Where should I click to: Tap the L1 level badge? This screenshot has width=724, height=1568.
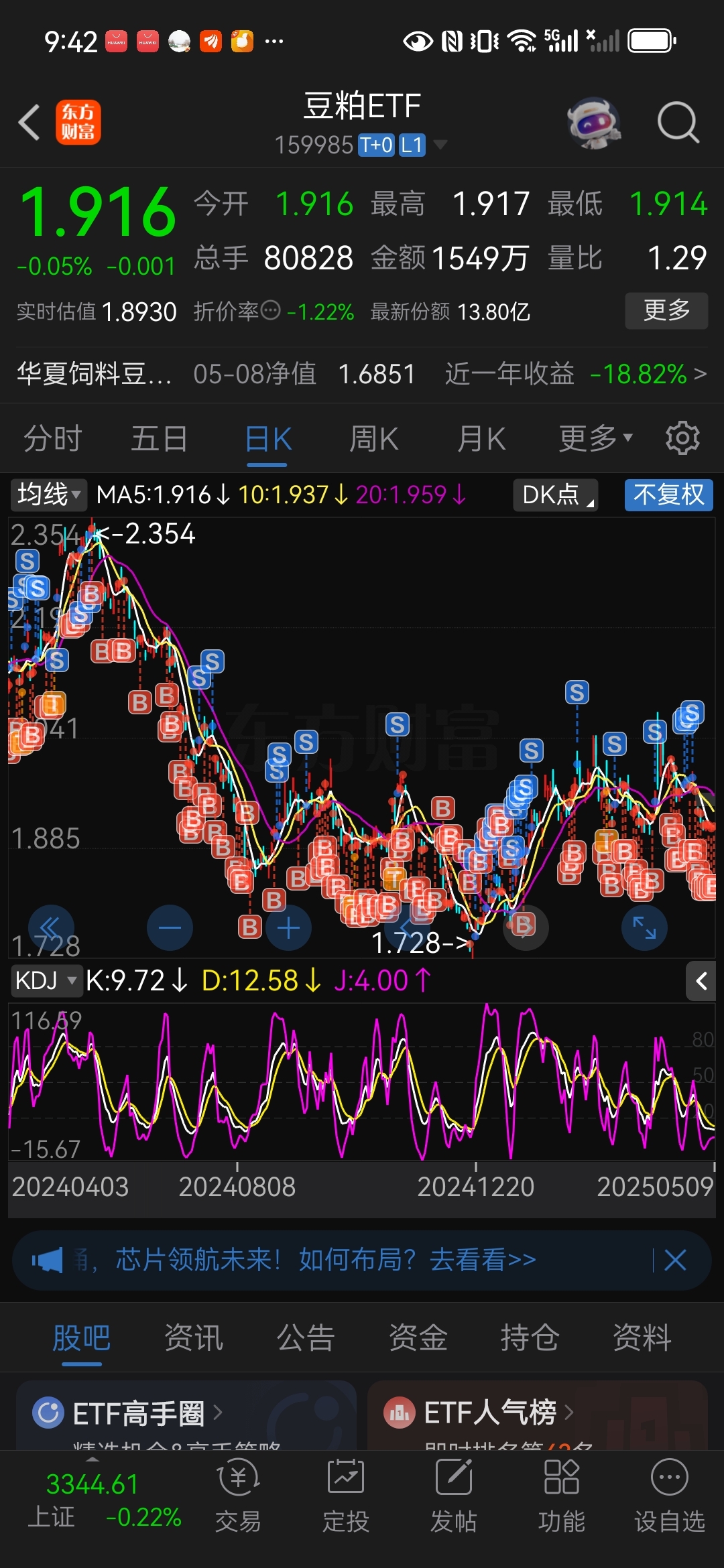412,145
